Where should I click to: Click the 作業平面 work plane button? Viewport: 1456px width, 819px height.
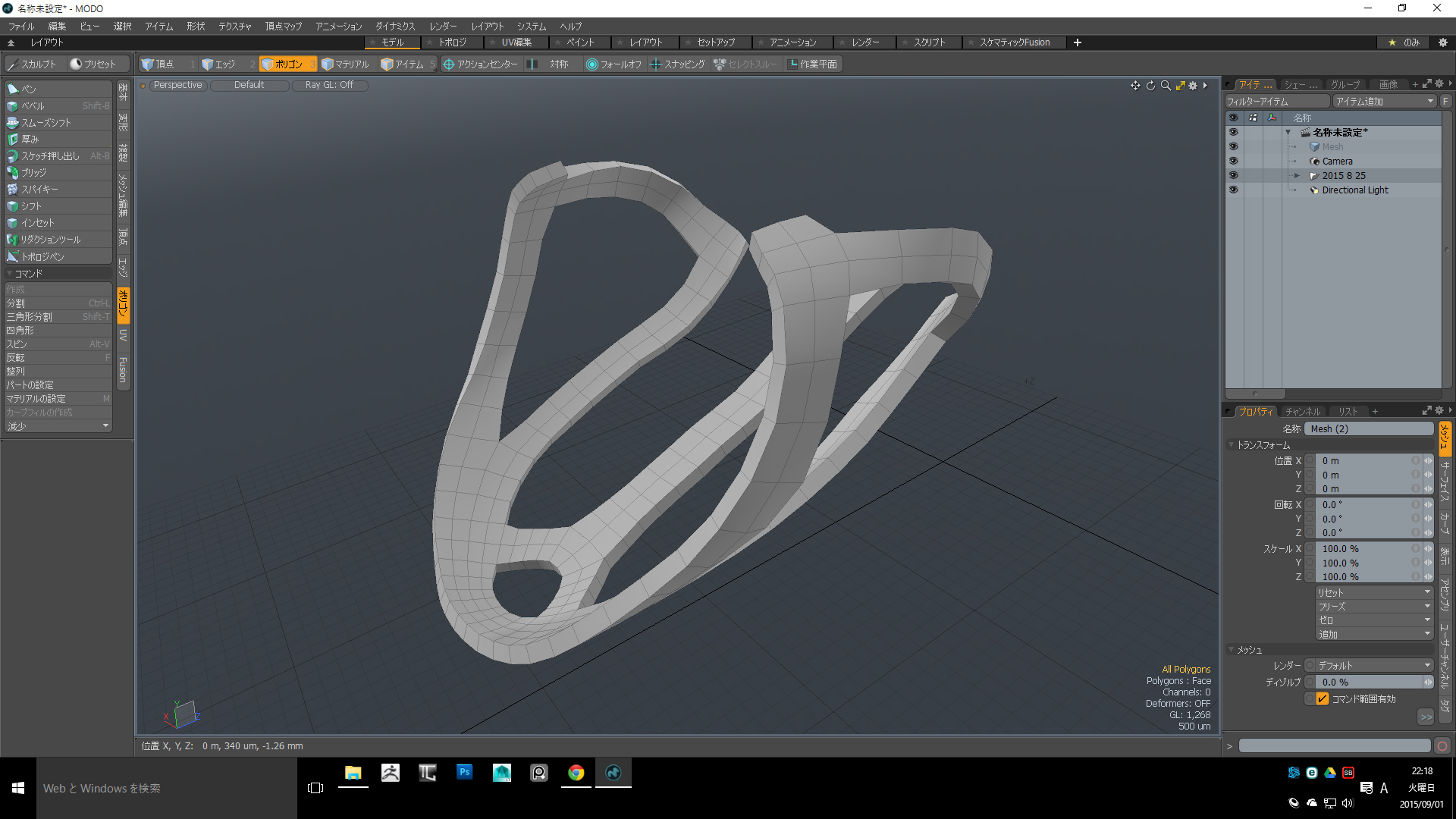point(814,64)
